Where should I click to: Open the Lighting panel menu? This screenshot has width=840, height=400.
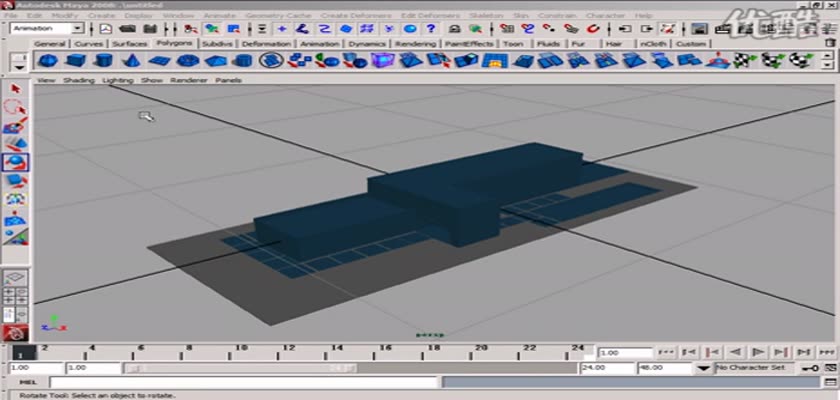click(118, 80)
